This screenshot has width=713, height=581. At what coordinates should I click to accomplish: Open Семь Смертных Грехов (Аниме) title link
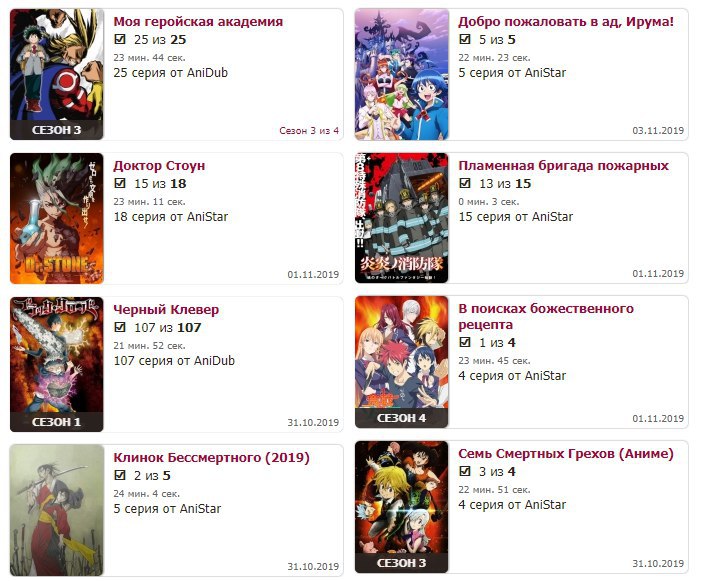coord(566,454)
